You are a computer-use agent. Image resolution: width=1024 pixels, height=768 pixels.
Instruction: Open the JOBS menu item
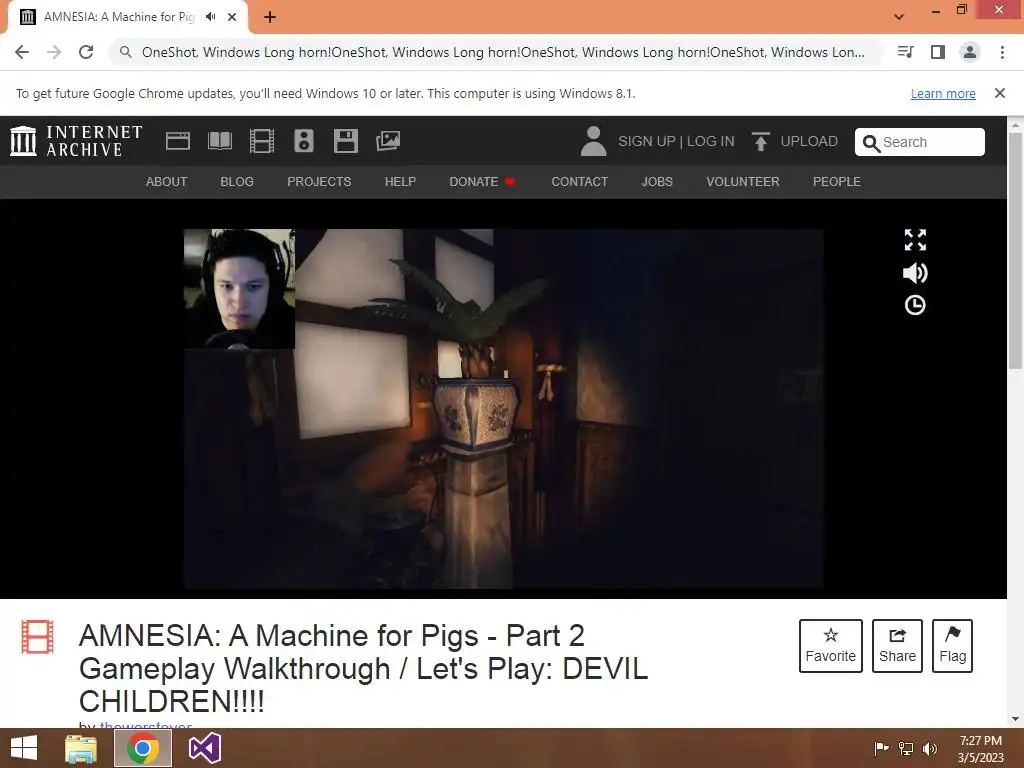657,182
